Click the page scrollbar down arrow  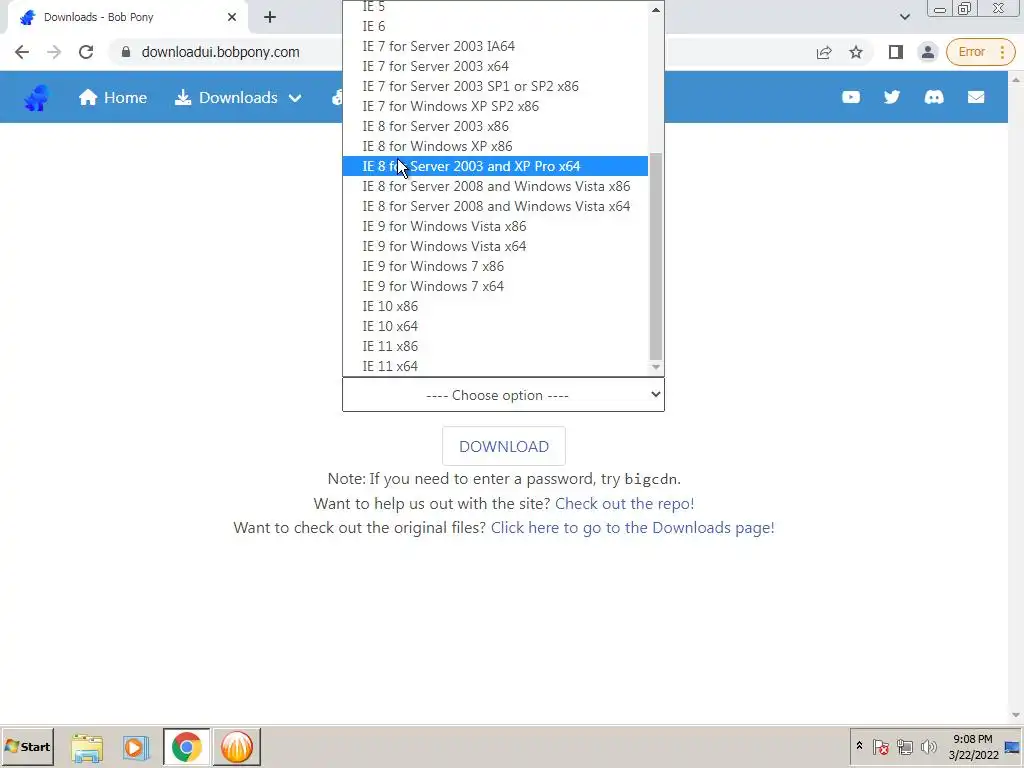pos(1016,716)
